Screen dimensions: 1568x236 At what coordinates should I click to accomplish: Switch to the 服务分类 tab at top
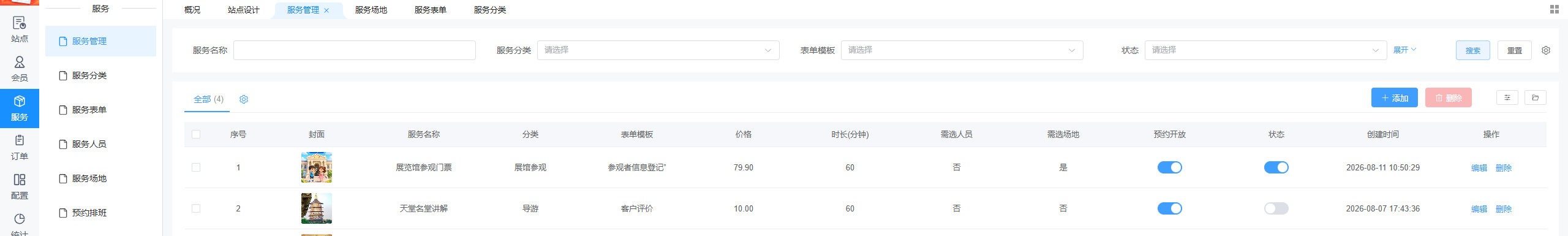490,10
